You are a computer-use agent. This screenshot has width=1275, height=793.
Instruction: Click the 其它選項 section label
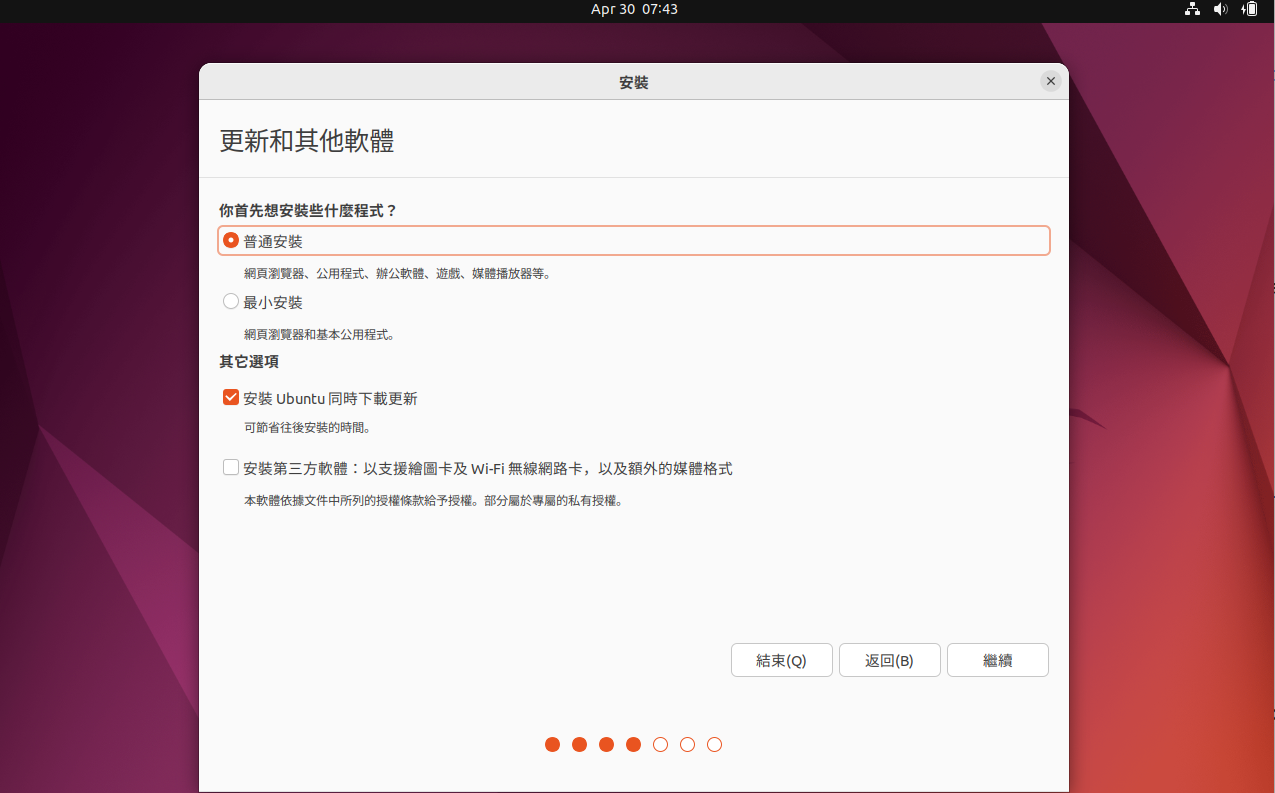click(249, 362)
